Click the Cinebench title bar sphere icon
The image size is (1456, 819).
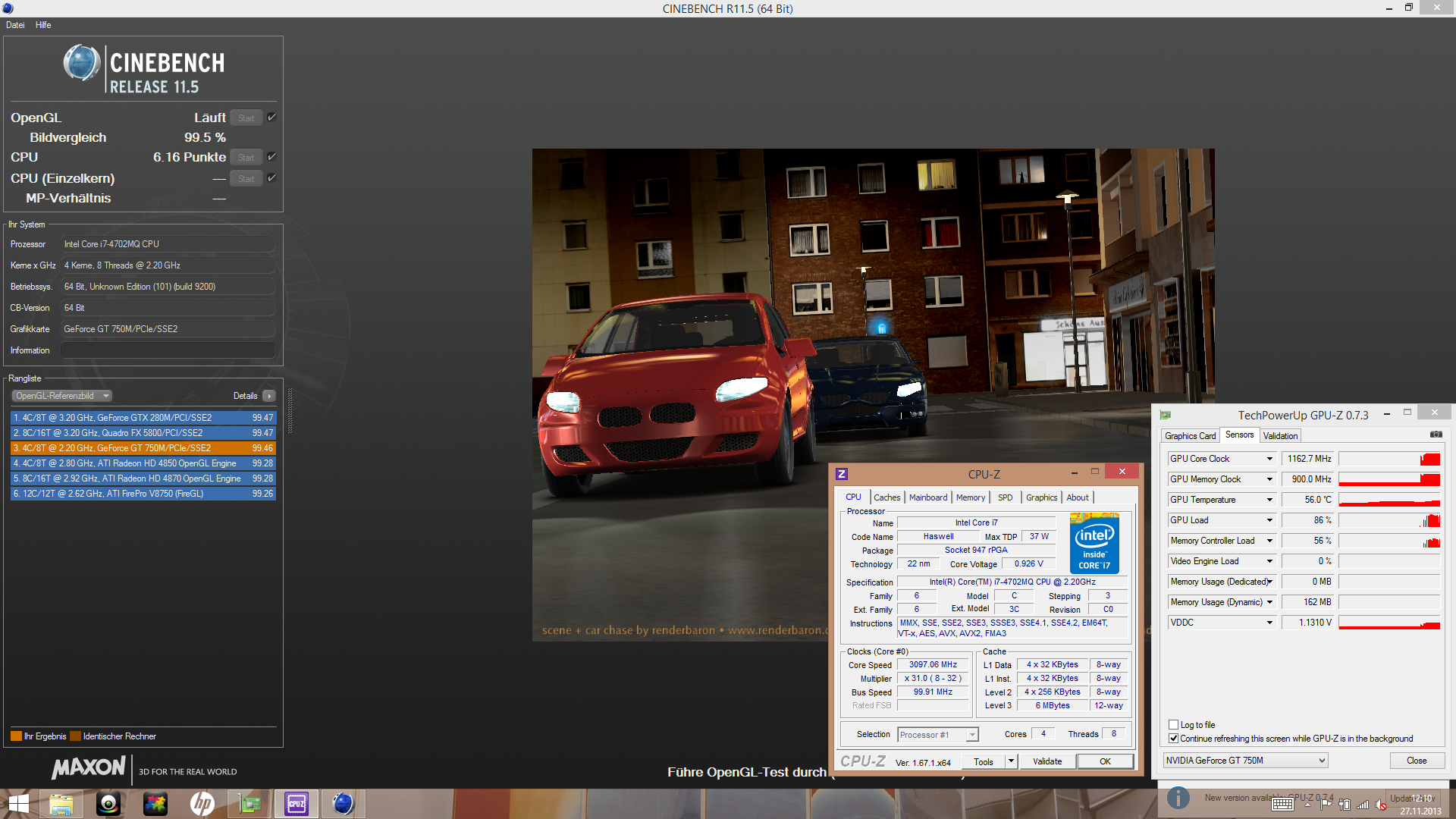pos(8,8)
